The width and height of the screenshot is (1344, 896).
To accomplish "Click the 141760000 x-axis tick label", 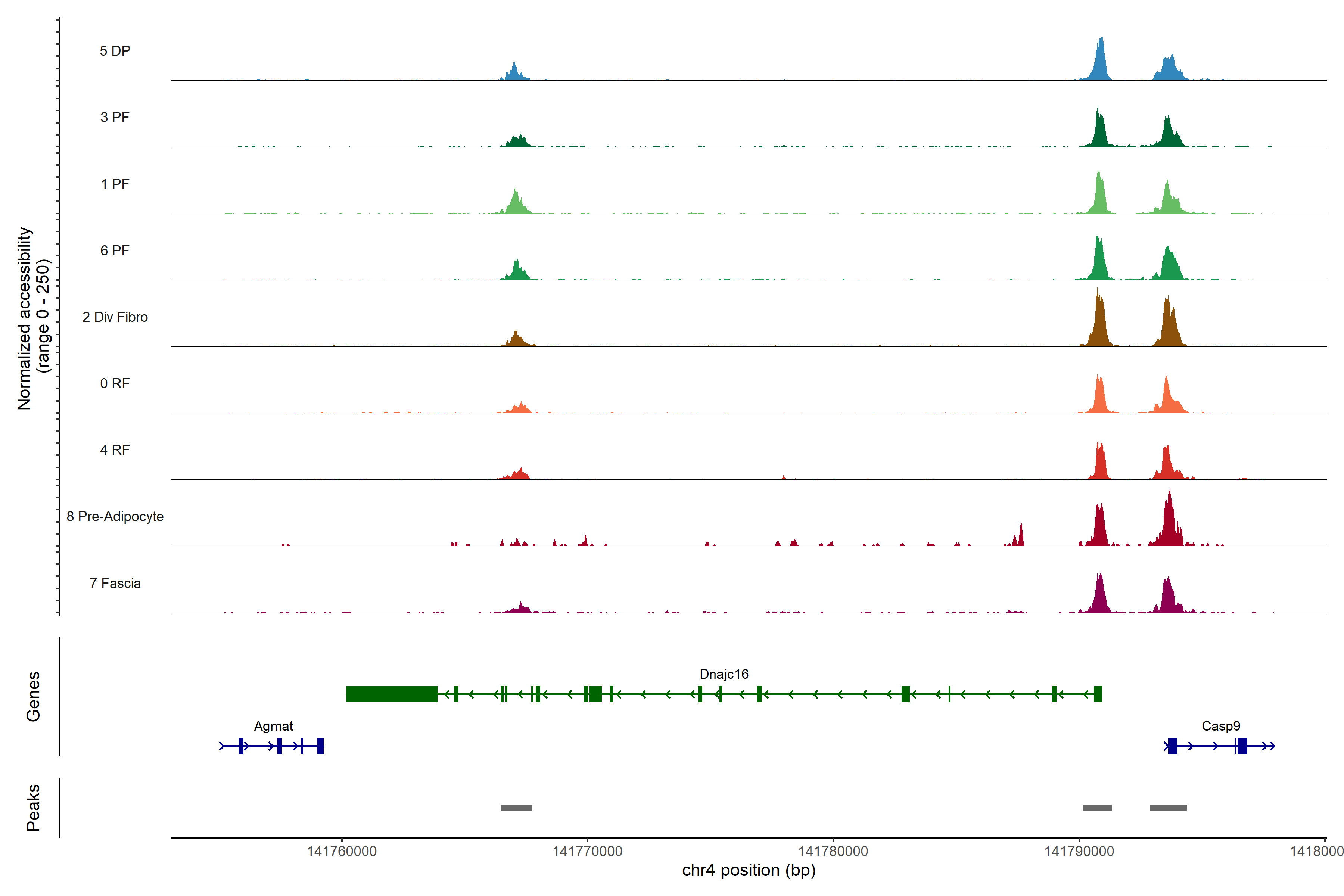I will (342, 852).
